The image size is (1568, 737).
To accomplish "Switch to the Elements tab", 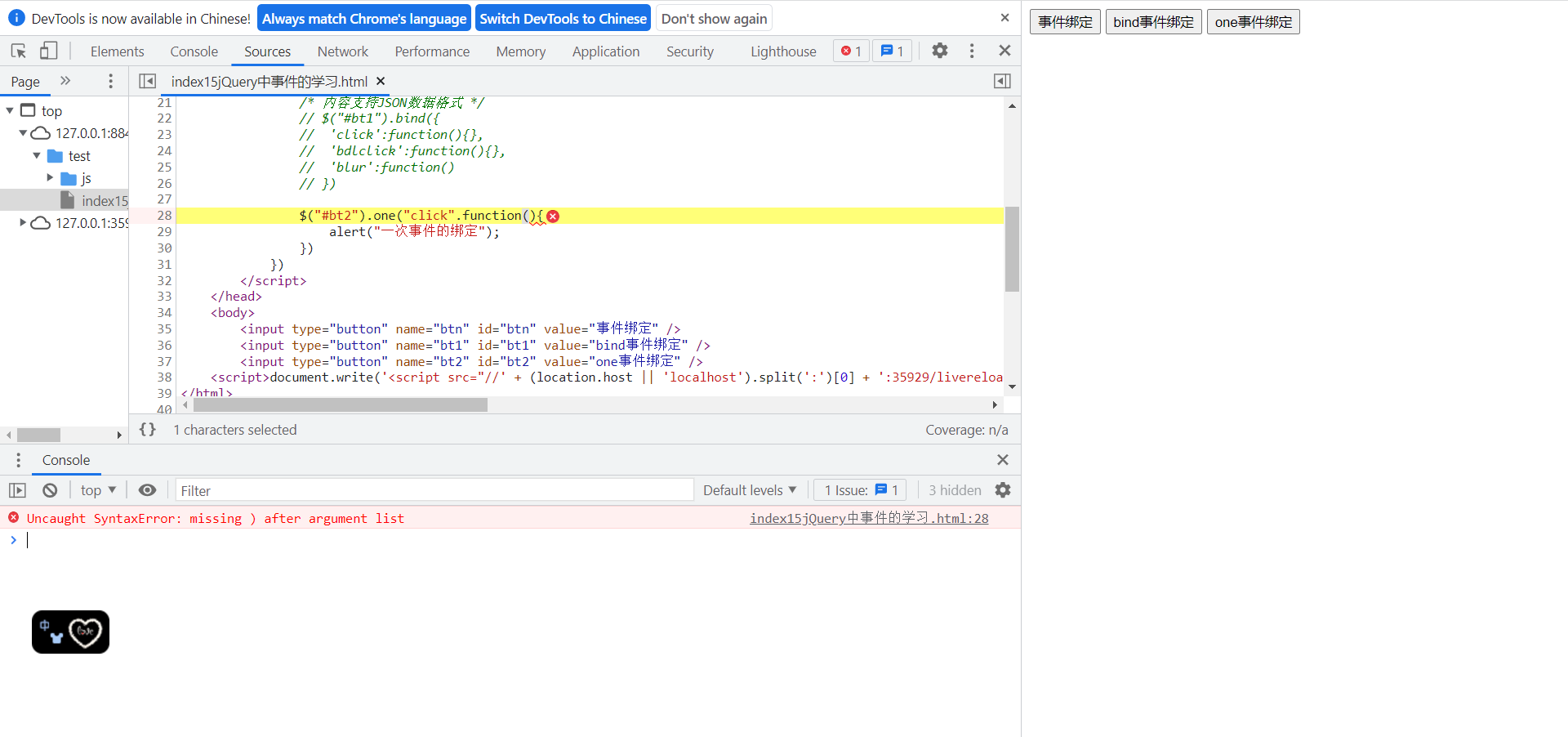I will tap(118, 51).
